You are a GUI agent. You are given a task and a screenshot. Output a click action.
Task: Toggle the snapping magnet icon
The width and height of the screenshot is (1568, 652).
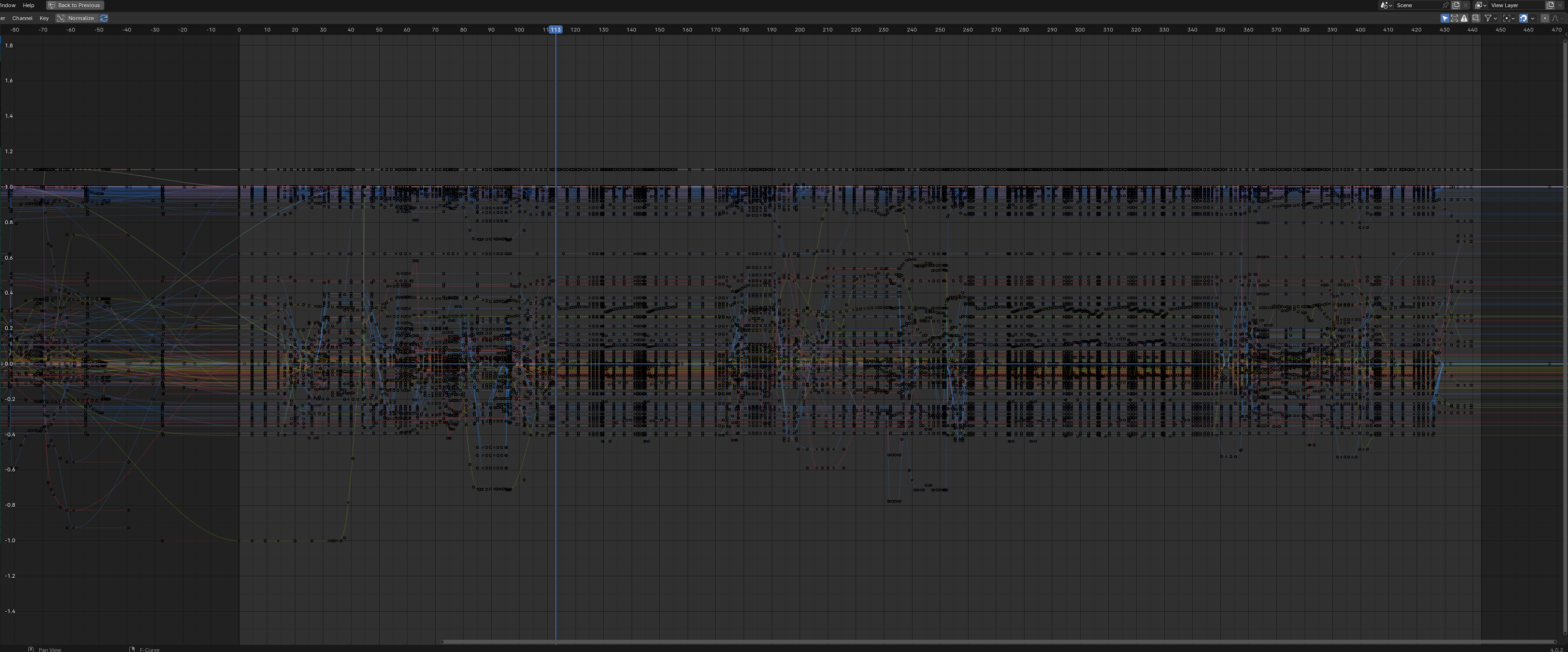[x=1523, y=18]
